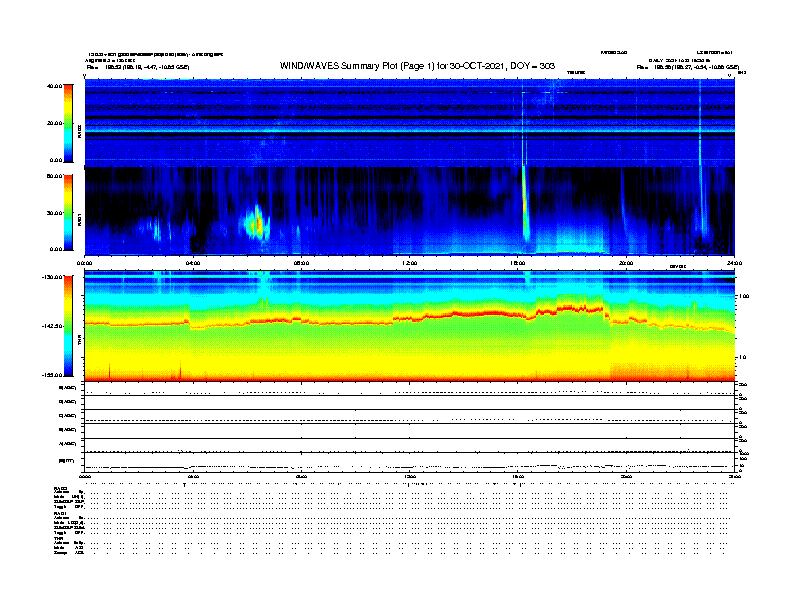Click the red plasma line in the TNR spectrogram
This screenshot has height=612, width=792.
tap(409, 318)
